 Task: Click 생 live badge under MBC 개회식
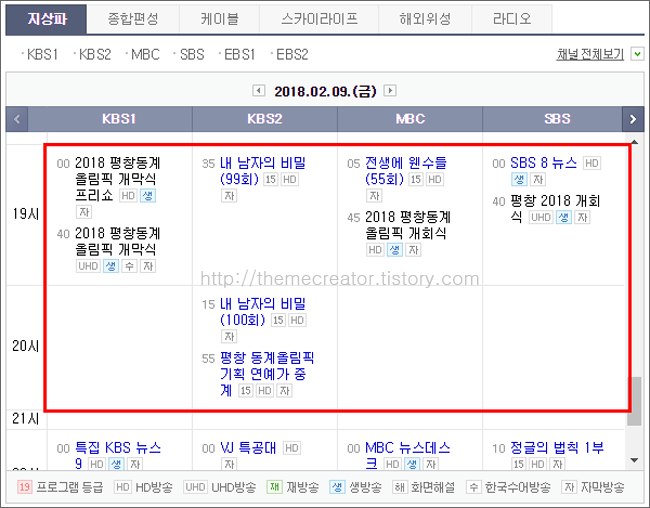[x=395, y=250]
